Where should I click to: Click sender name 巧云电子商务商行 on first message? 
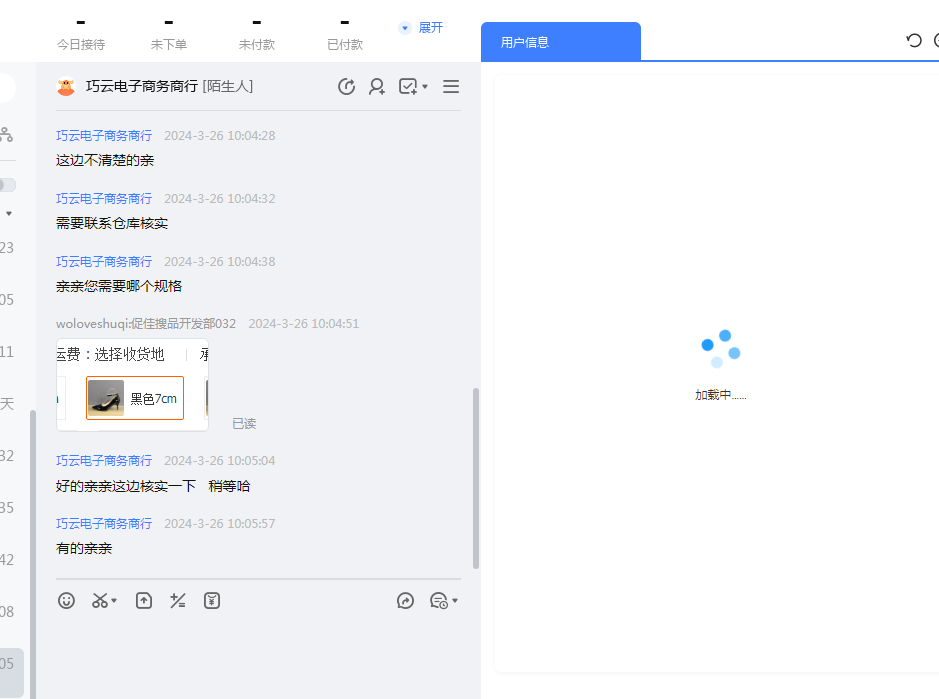(104, 136)
